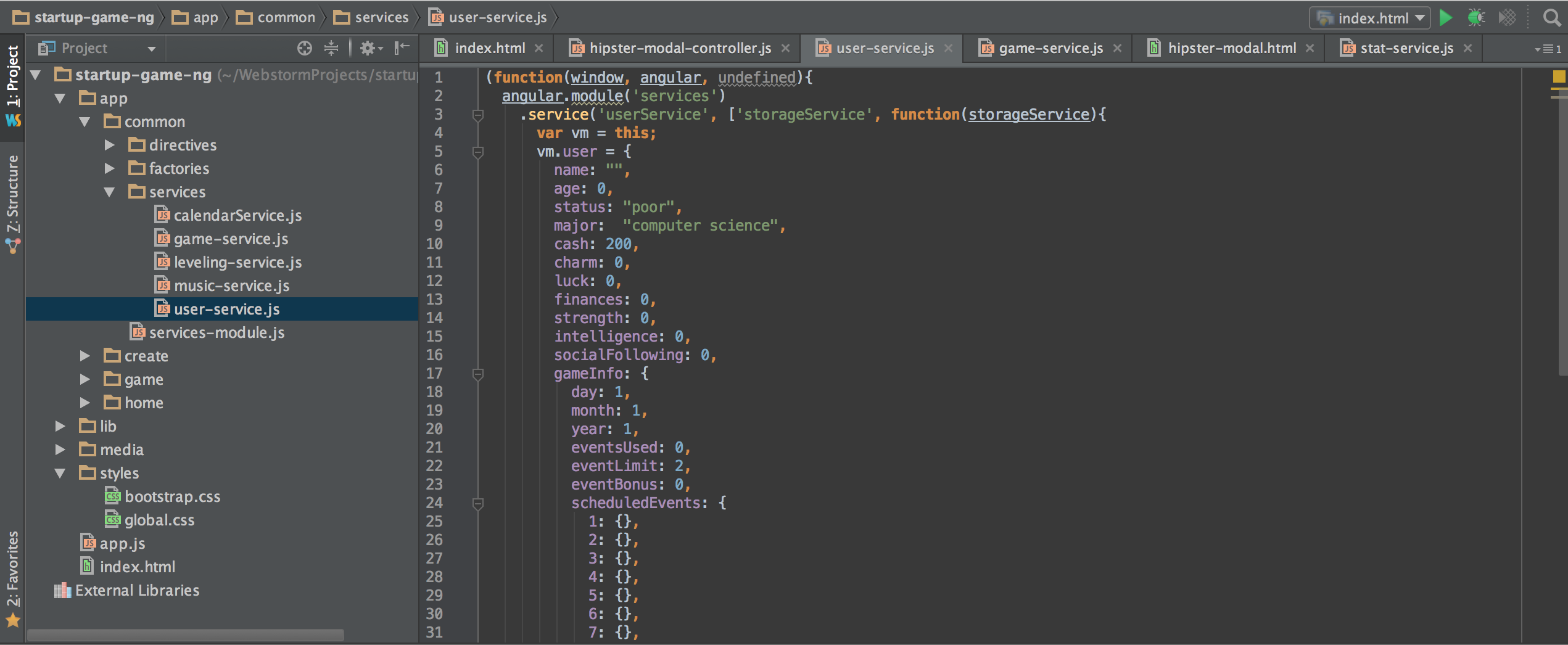This screenshot has height=645, width=1568.
Task: Close the user-service.js tab
Action: [x=948, y=48]
